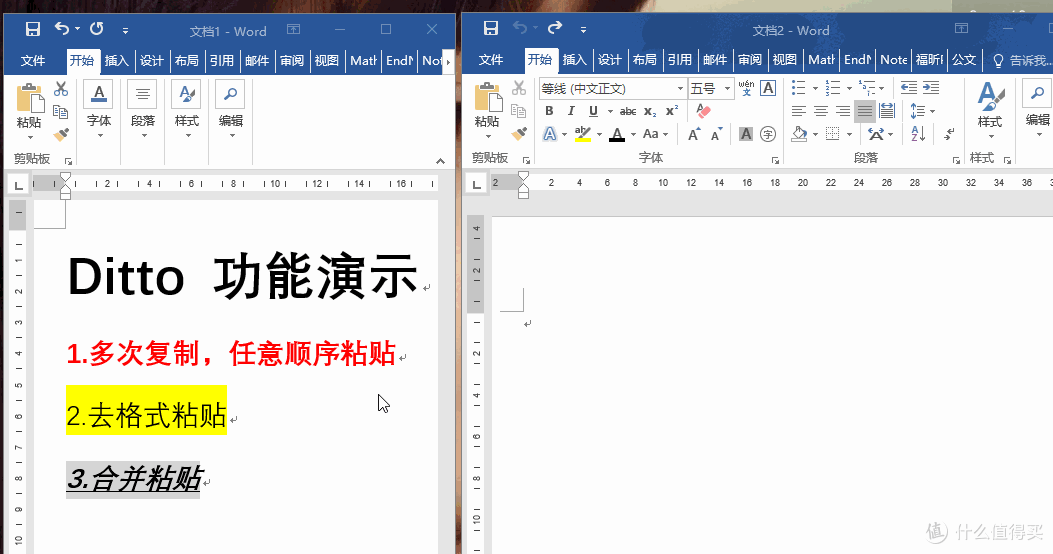Screen dimensions: 1053x554
Task: Redo action in 文档2 title bar
Action: point(555,28)
